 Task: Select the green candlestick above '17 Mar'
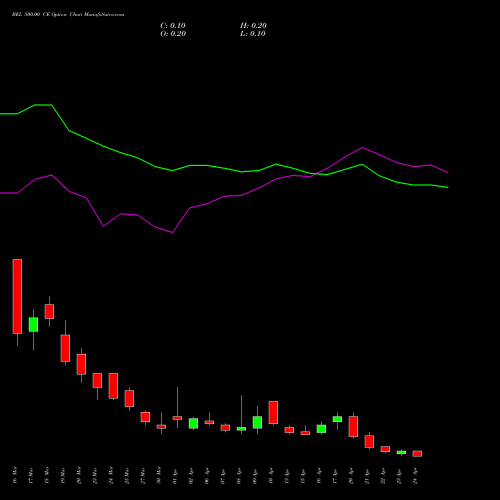pyautogui.click(x=33, y=324)
